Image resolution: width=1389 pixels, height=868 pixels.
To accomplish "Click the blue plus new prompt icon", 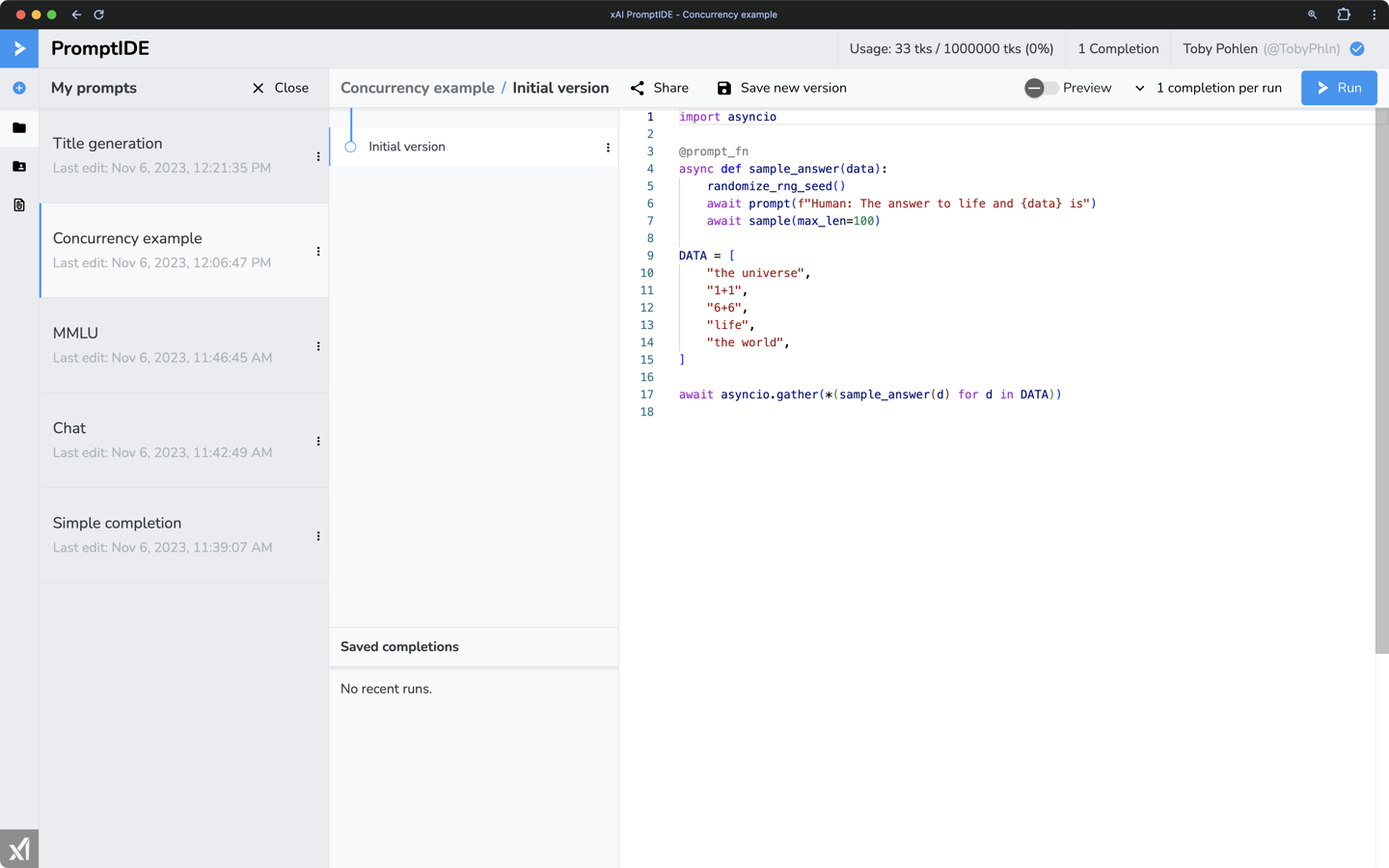I will [19, 88].
